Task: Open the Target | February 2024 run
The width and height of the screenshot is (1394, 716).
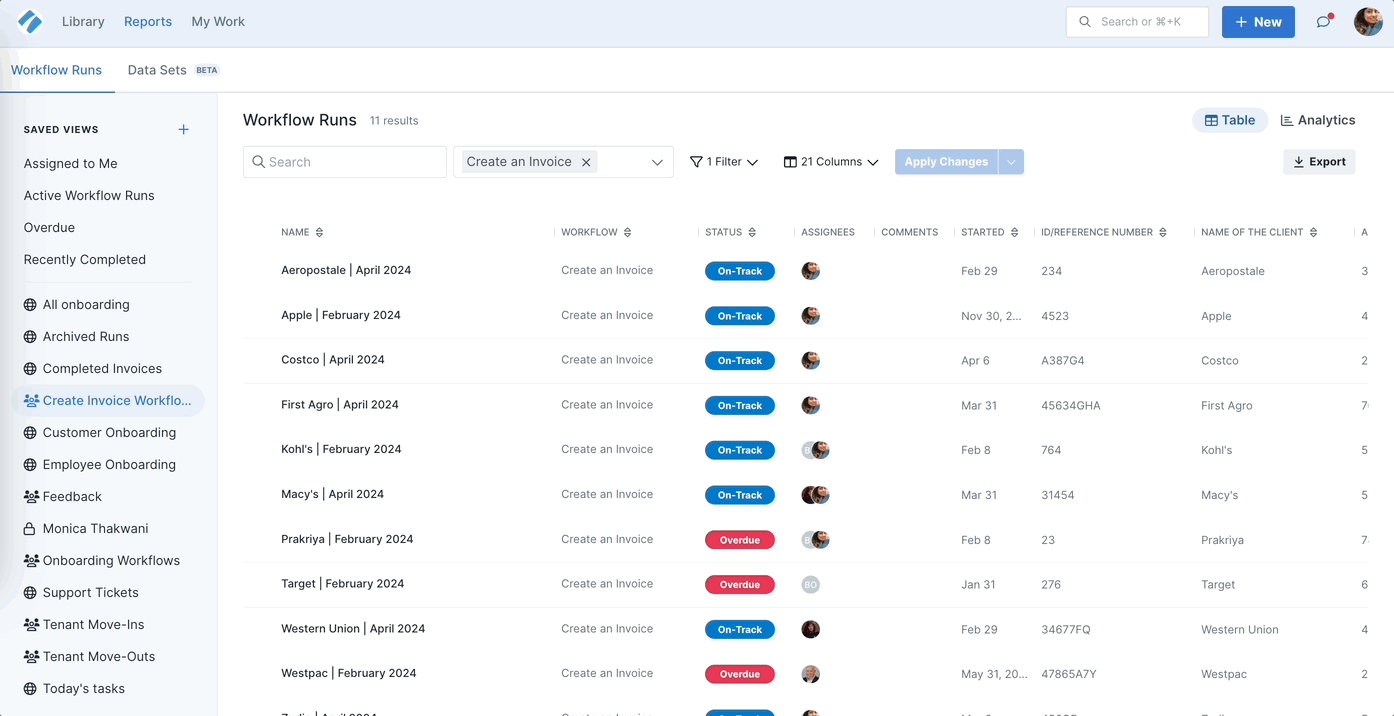Action: pos(343,584)
